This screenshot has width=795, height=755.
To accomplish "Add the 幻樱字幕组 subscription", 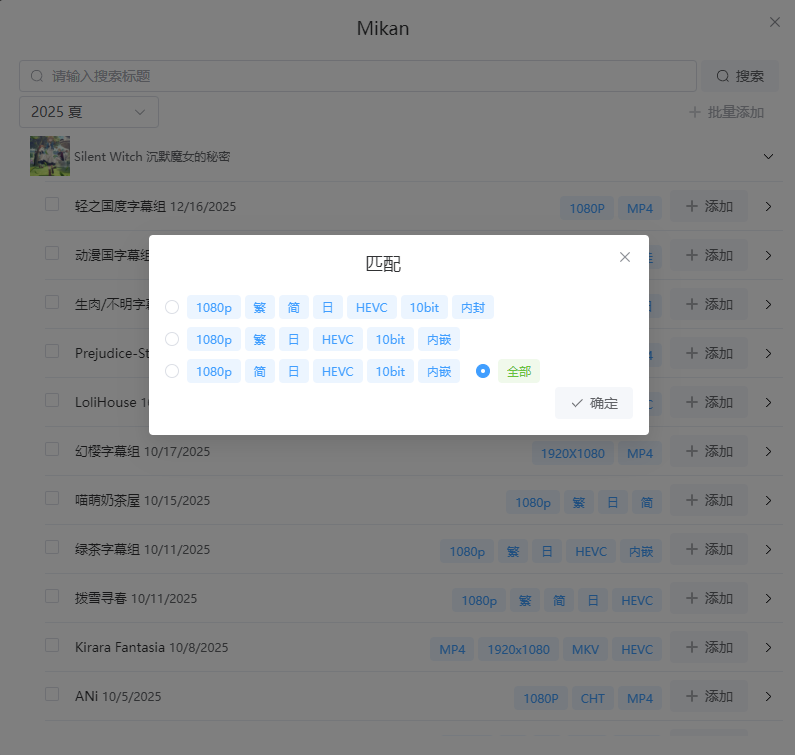I will [x=709, y=451].
